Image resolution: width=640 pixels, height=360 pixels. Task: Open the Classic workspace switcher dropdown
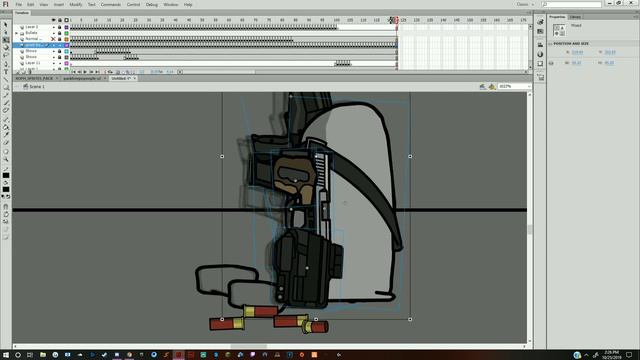tap(525, 4)
